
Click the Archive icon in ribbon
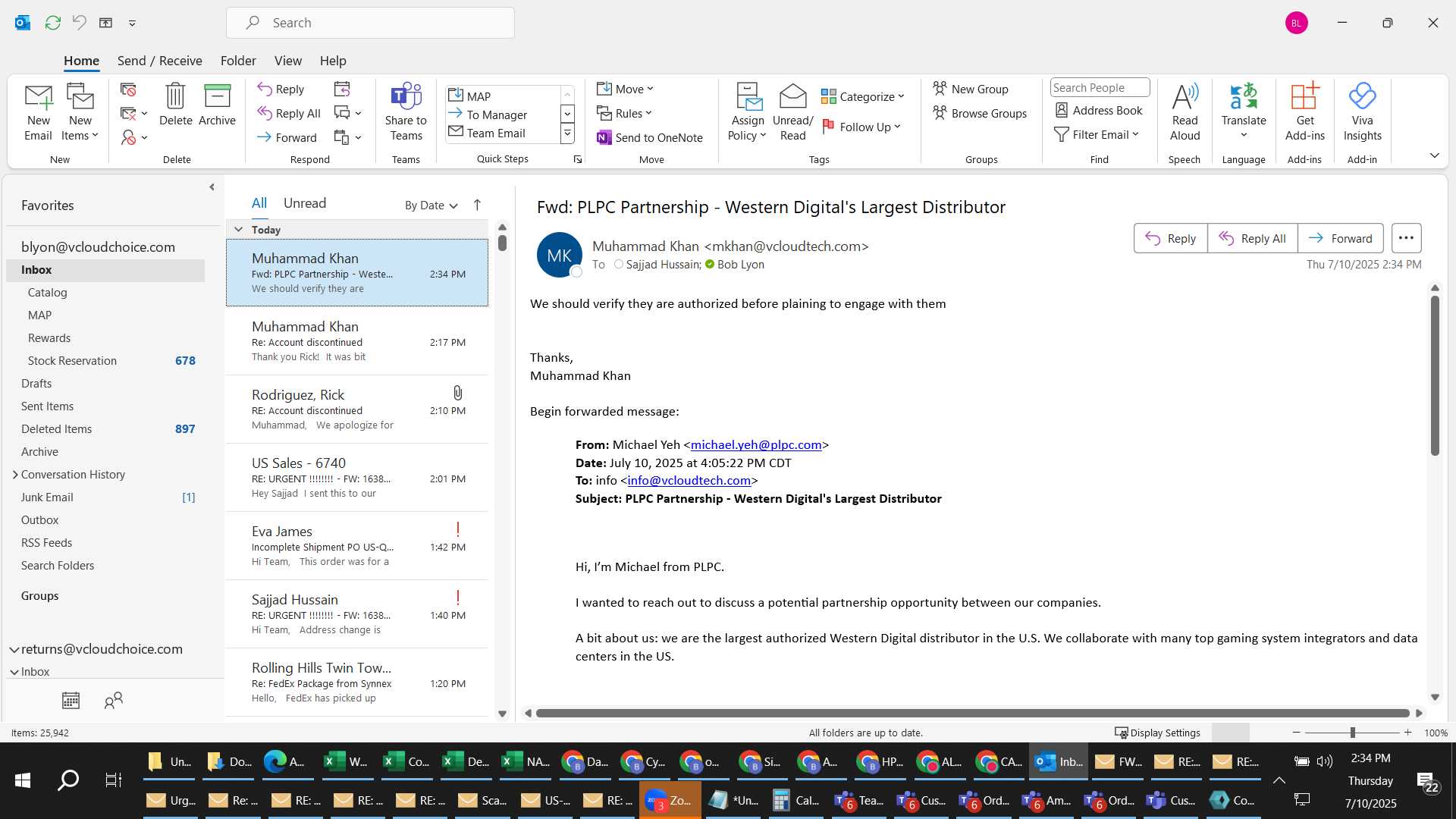click(x=217, y=96)
